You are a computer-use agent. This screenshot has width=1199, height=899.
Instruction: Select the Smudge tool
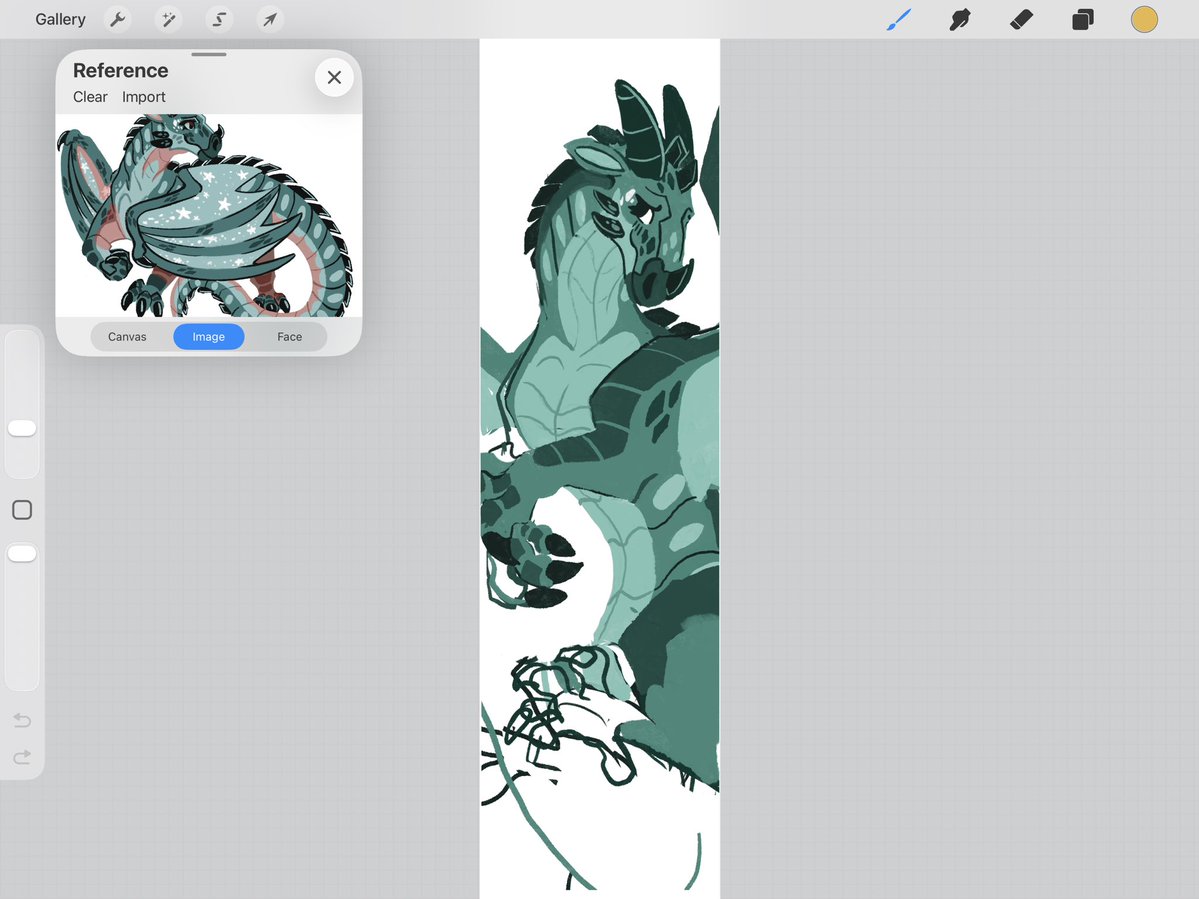pyautogui.click(x=960, y=19)
